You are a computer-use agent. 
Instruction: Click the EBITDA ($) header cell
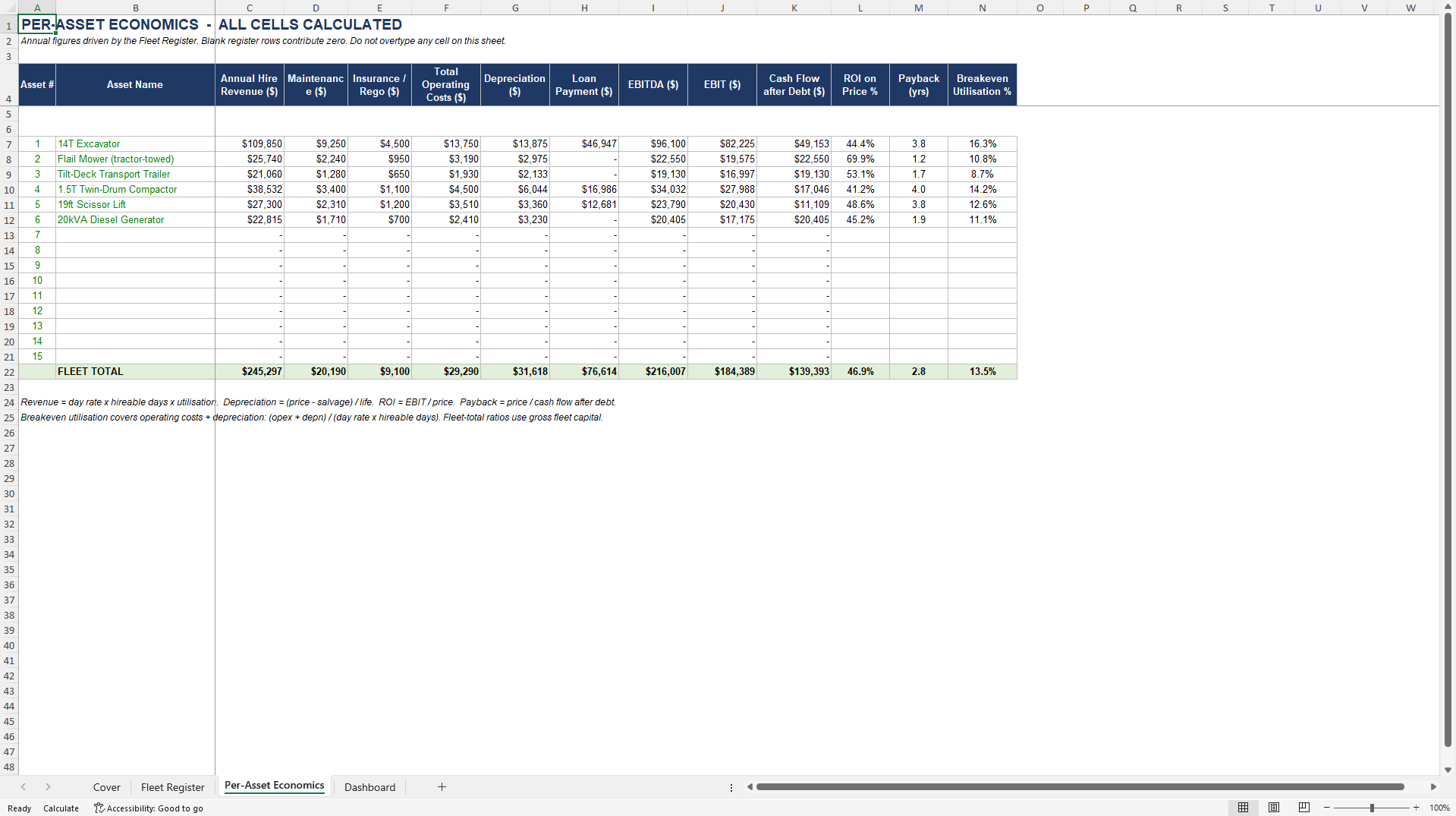pos(653,85)
